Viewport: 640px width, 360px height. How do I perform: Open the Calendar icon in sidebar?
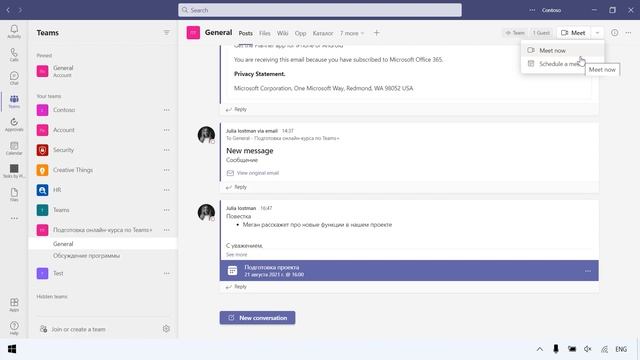(x=14, y=148)
